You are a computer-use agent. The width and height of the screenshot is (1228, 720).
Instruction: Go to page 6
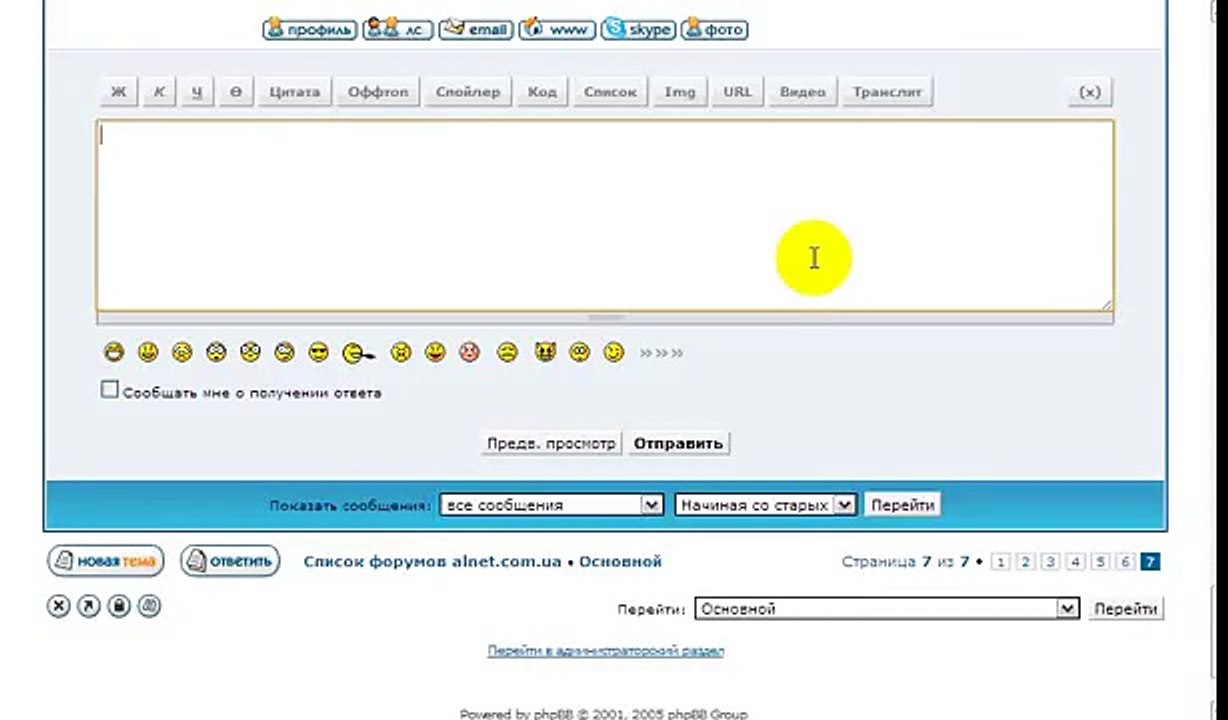point(1125,562)
